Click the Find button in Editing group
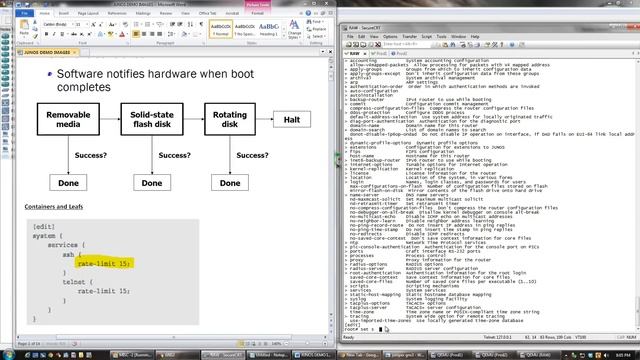The width and height of the screenshot is (640, 360). pos(315,22)
